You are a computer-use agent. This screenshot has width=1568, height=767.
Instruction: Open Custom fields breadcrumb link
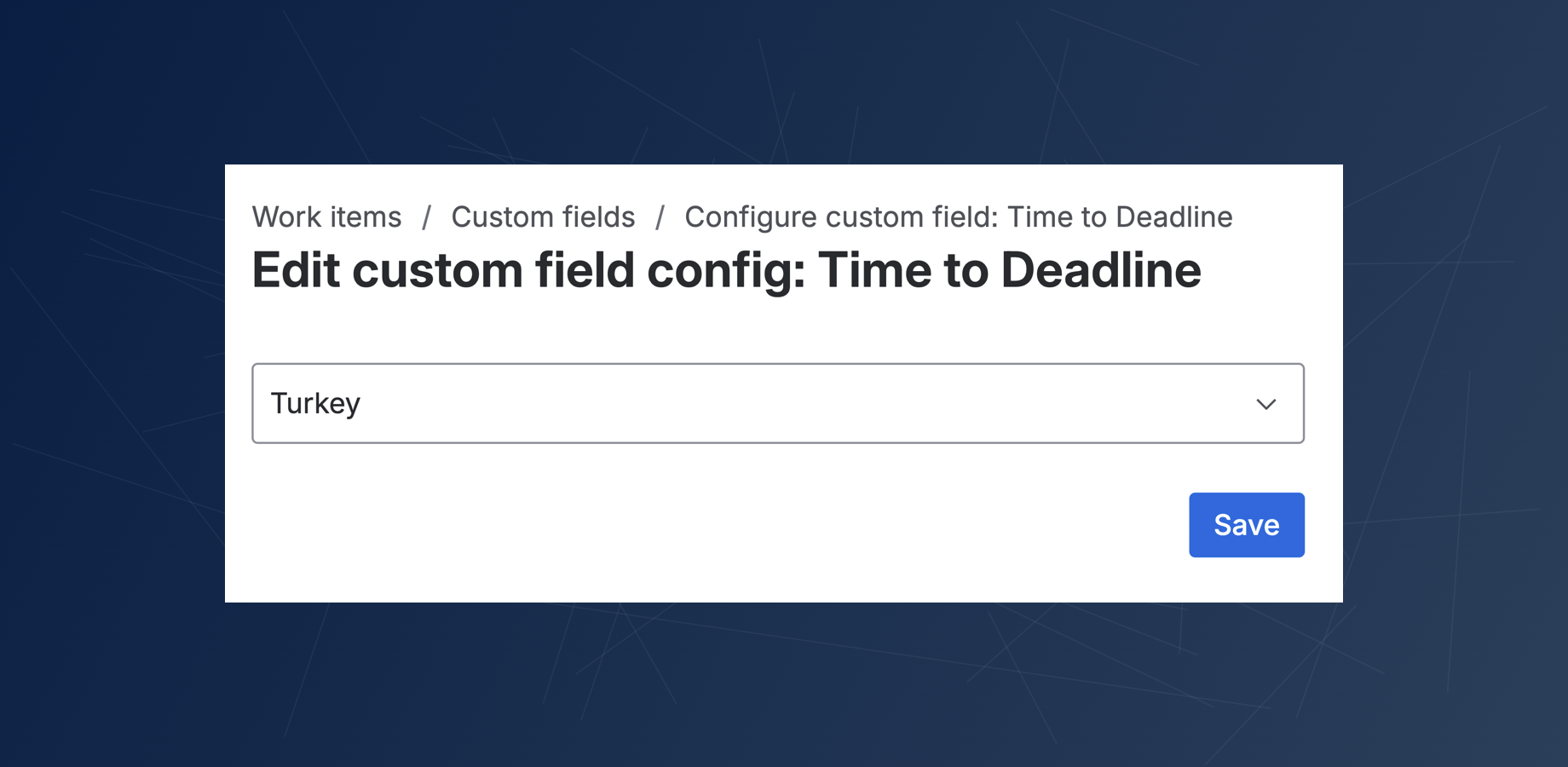click(543, 217)
